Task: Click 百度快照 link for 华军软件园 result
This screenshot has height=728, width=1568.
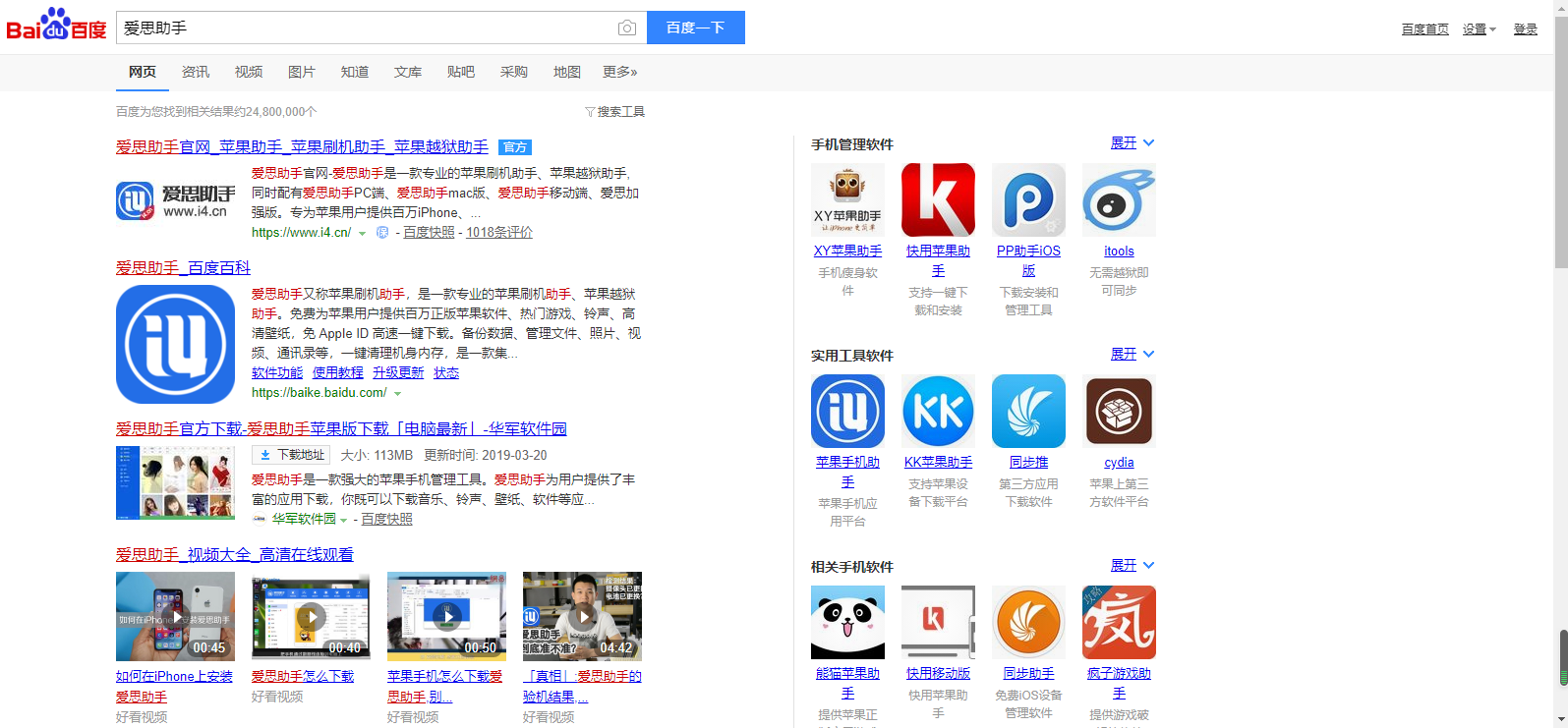Action: click(x=386, y=520)
